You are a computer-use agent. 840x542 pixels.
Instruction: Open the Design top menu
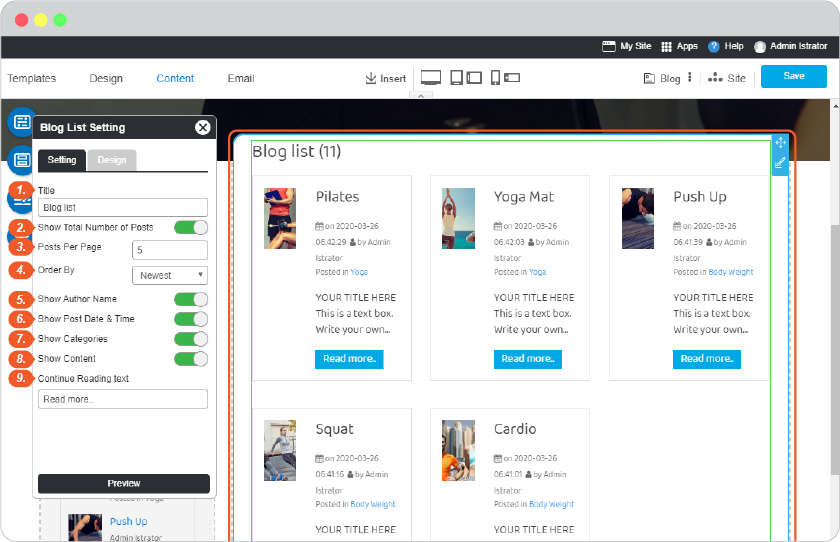click(106, 78)
